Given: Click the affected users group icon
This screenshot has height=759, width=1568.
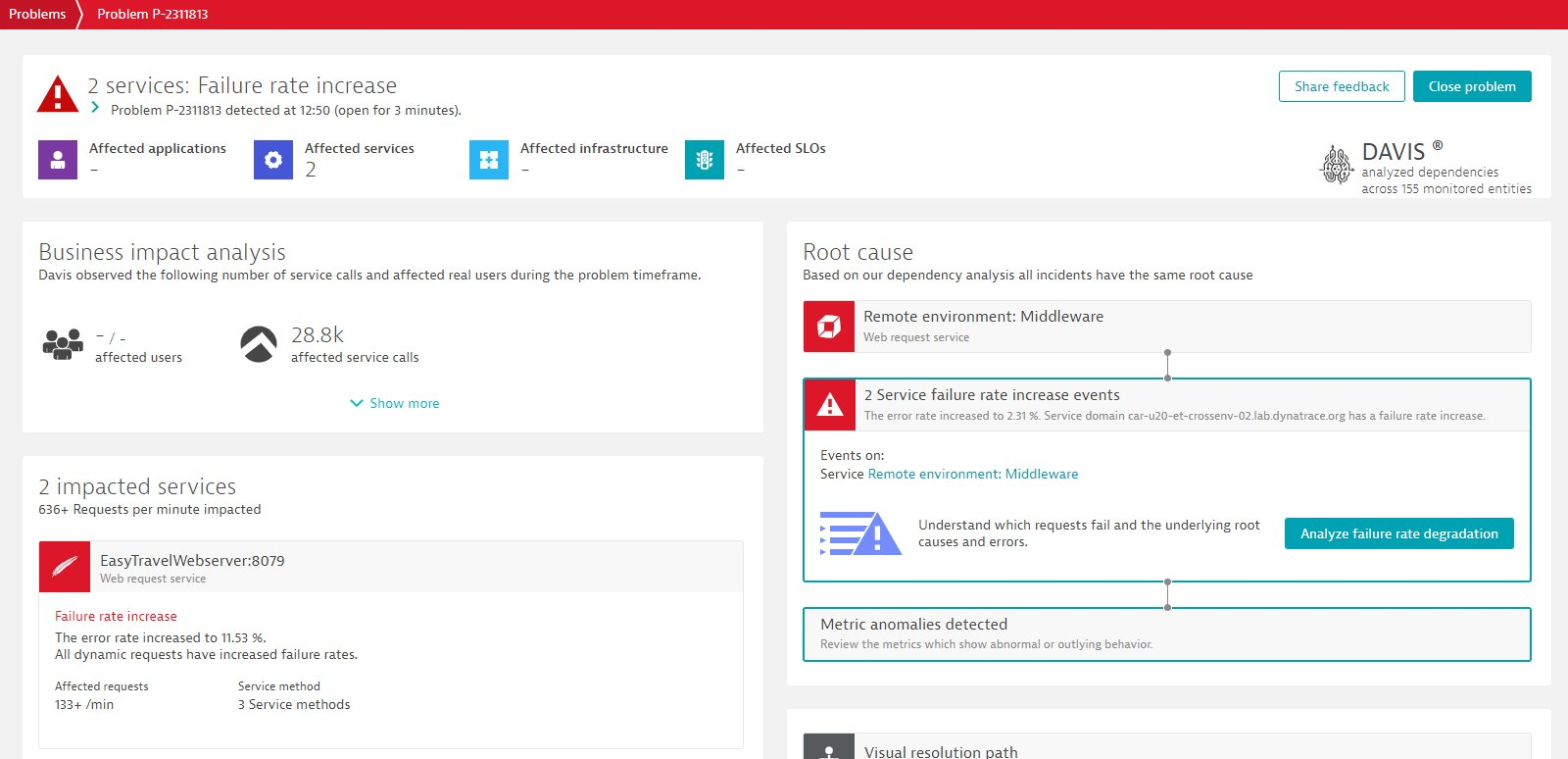Looking at the screenshot, I should click(63, 344).
